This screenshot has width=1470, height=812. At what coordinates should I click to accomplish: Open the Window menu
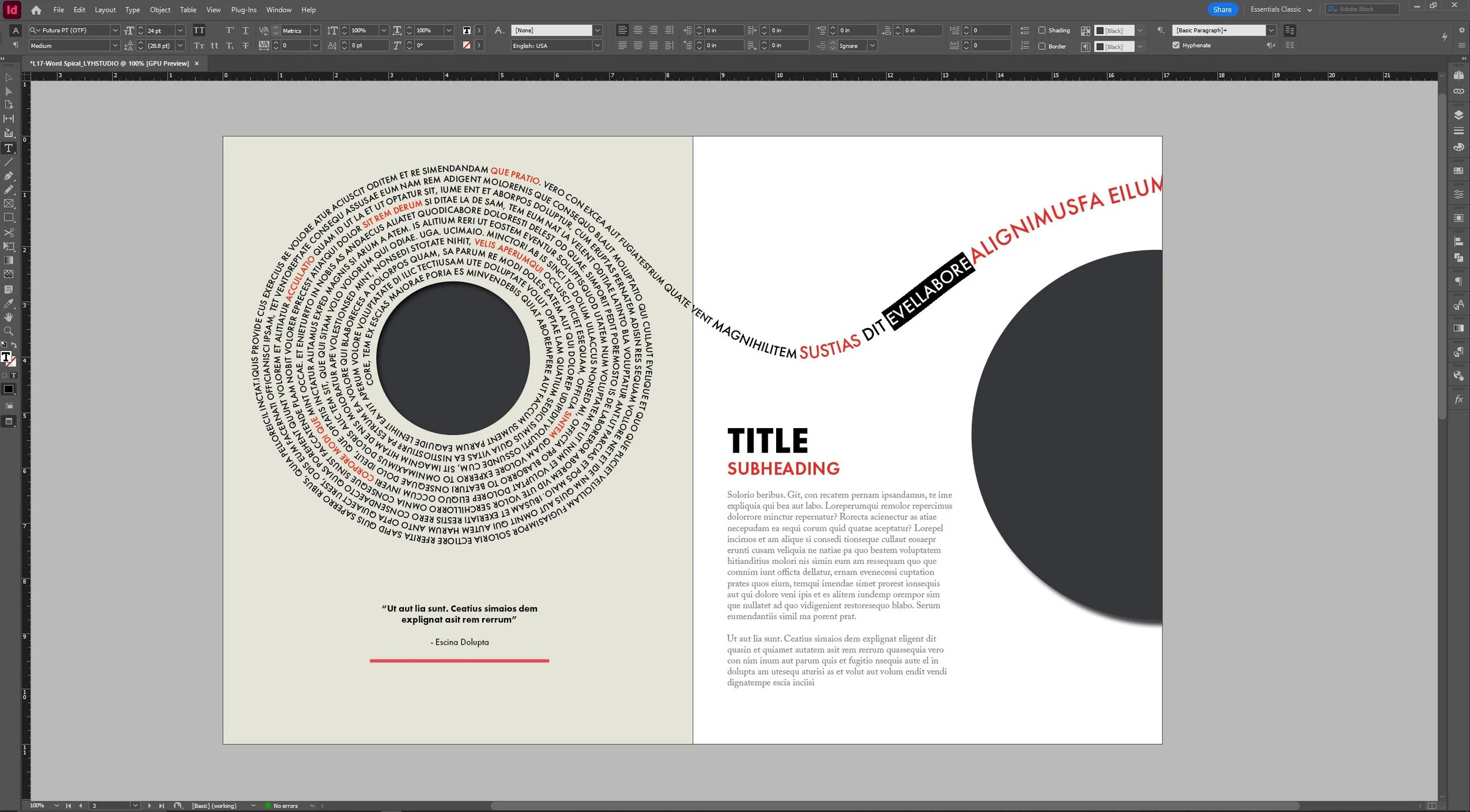point(279,10)
